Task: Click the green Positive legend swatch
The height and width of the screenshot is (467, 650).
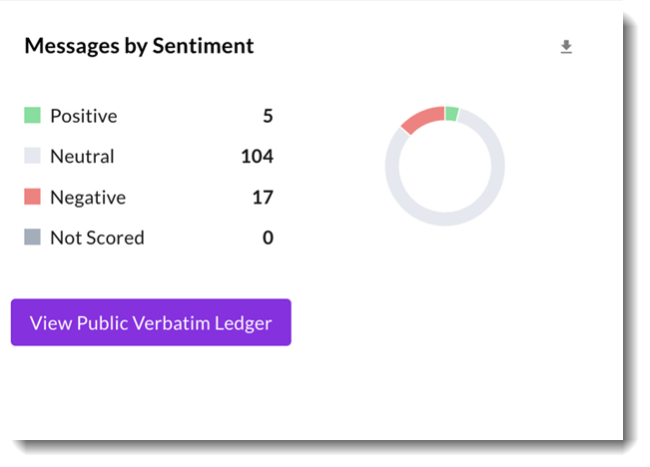Action: point(32,116)
